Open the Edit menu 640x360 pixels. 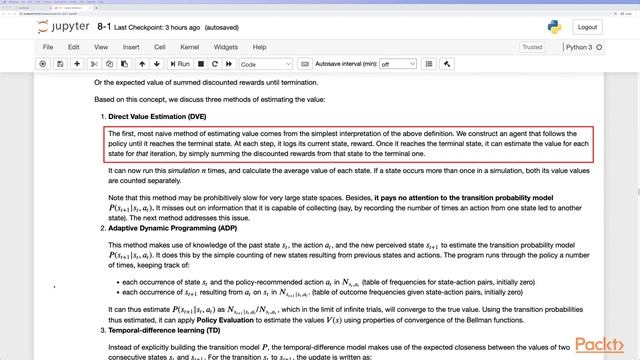coord(73,47)
